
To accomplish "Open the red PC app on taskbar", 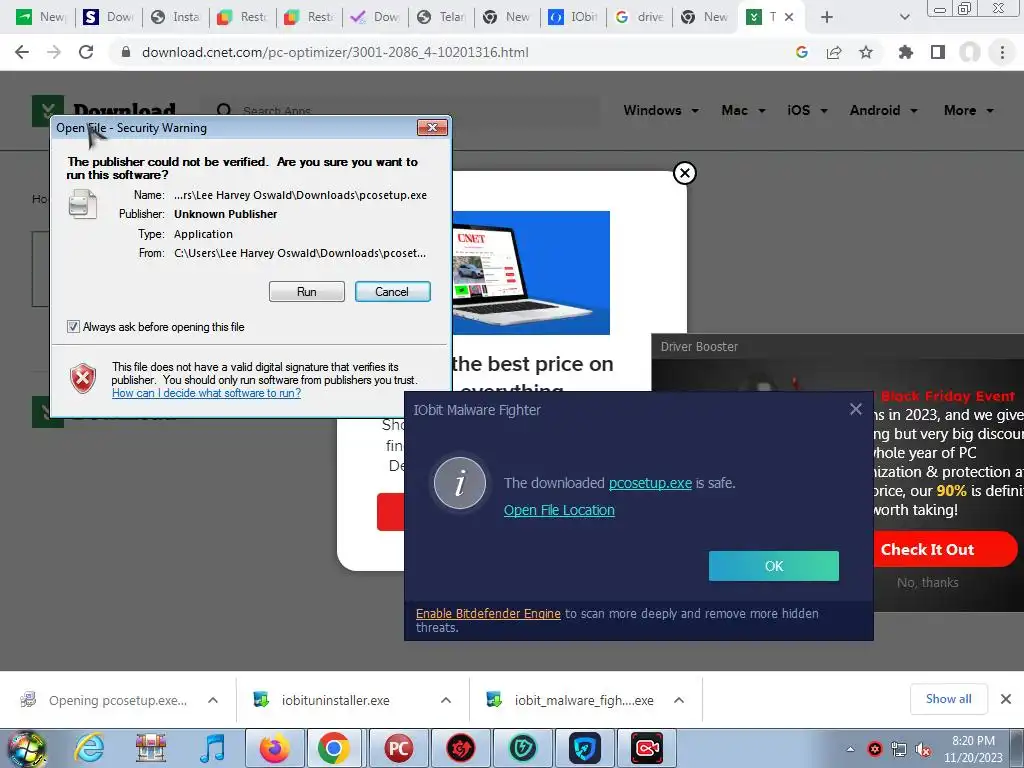I will click(398, 748).
